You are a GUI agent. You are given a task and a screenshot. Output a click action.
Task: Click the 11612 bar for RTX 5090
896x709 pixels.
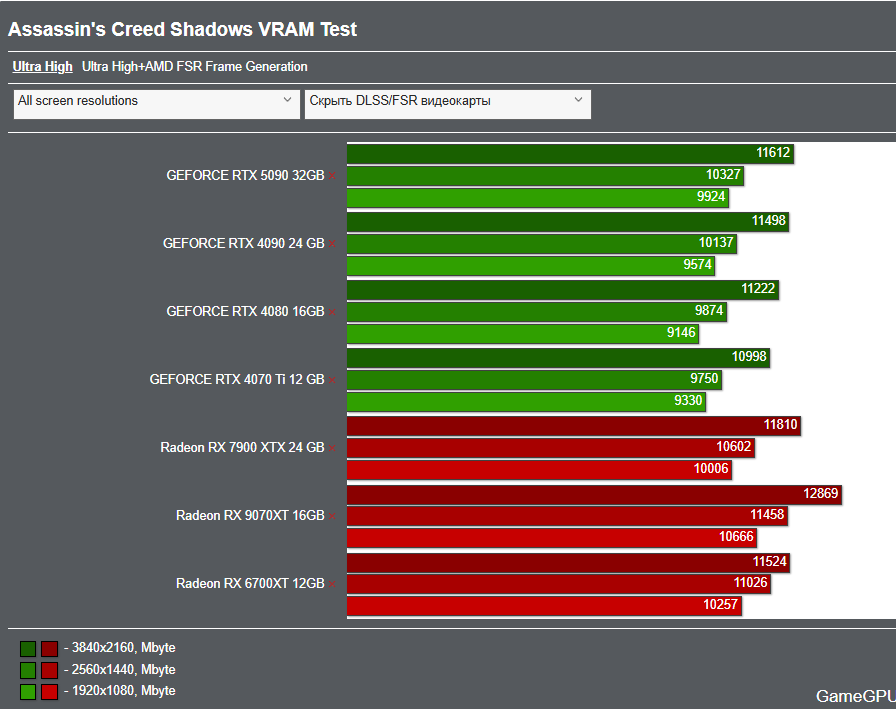(x=570, y=153)
